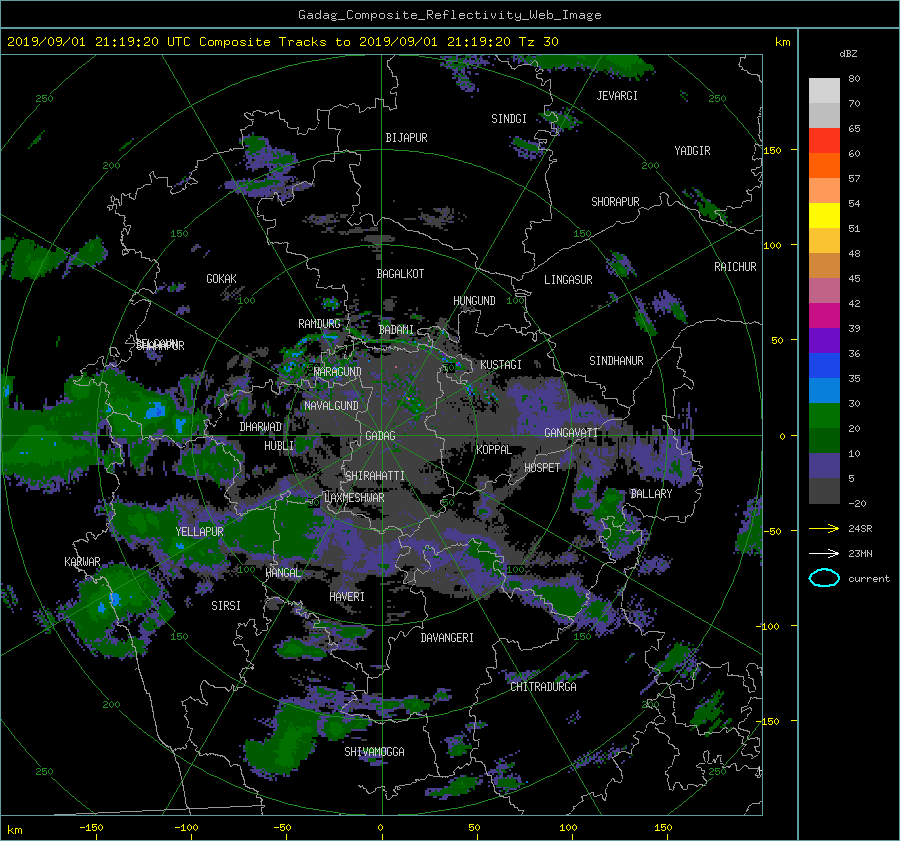Click the dBZ legend heading

848,54
